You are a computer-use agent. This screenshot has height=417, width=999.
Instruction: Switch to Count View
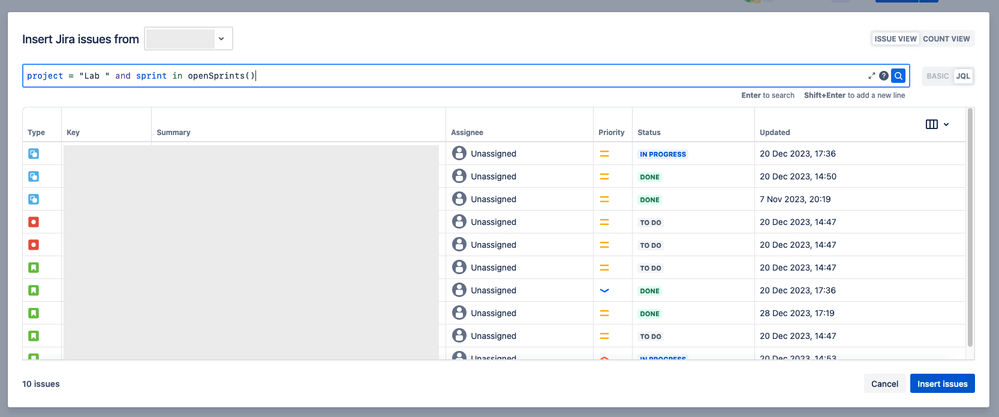click(x=946, y=39)
